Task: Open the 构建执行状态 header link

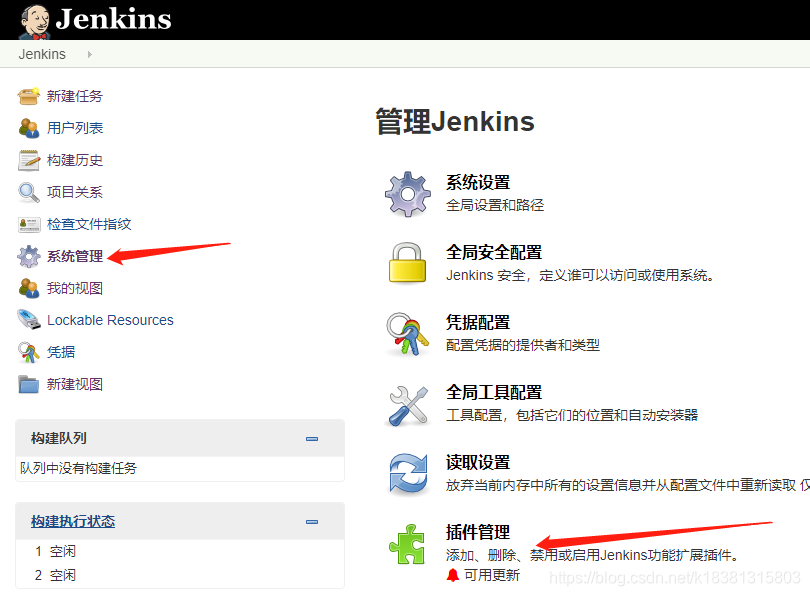Action: click(x=73, y=521)
